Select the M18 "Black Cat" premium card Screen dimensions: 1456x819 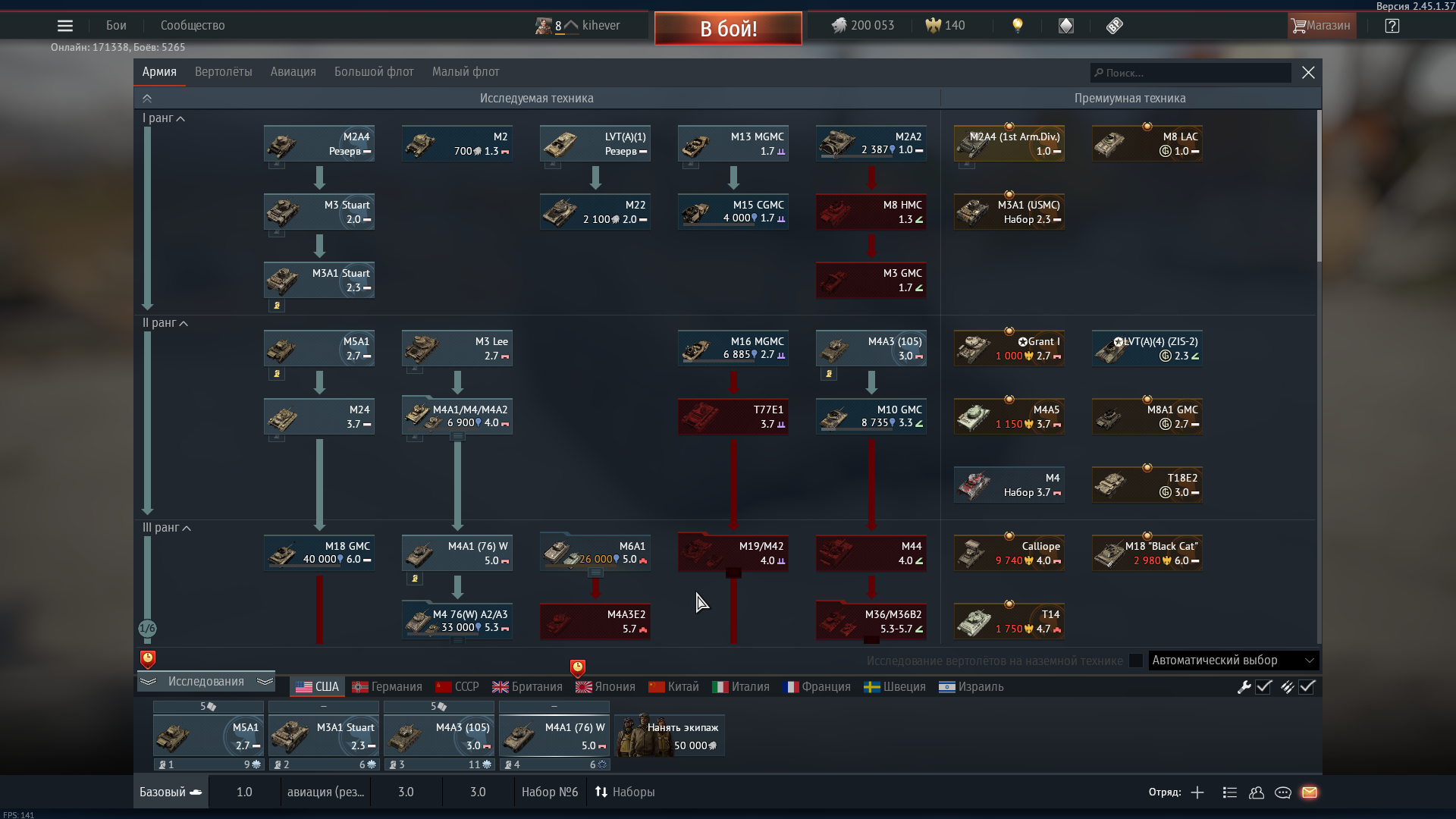point(1147,553)
